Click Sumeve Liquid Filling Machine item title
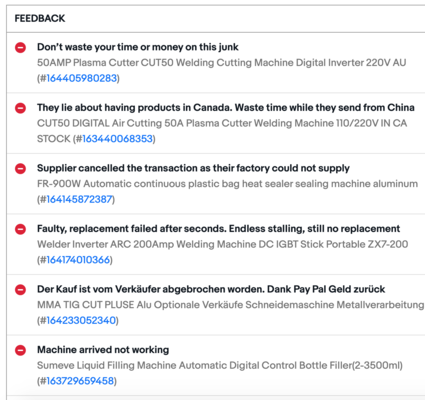425x400 pixels. point(220,366)
